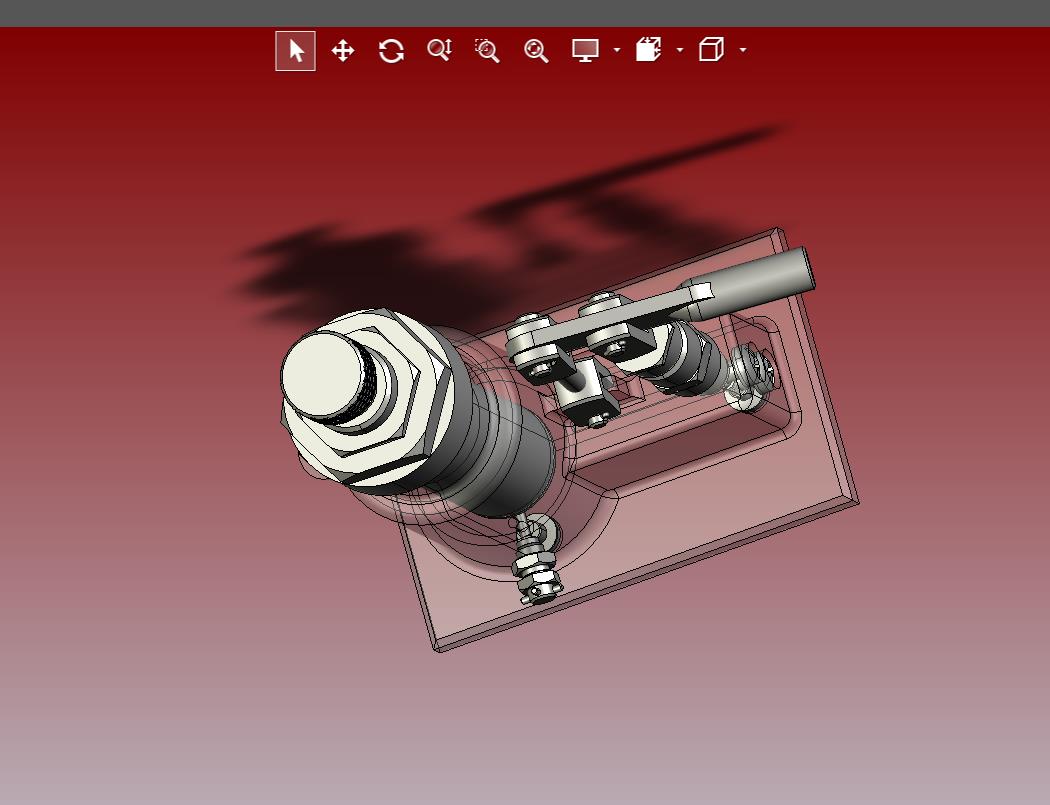This screenshot has height=805, width=1050.
Task: Select the Rotate view tool
Action: pos(391,50)
